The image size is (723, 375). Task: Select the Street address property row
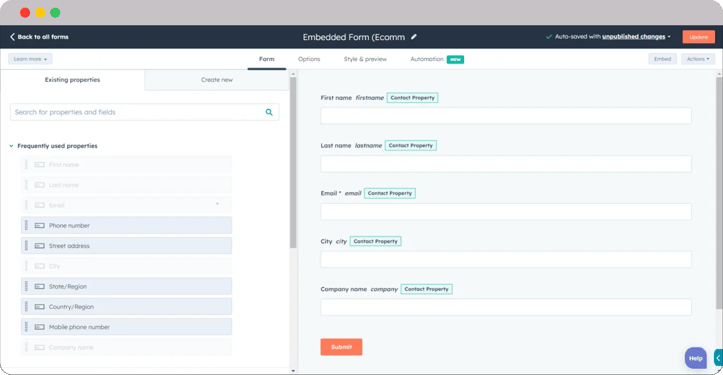point(126,246)
